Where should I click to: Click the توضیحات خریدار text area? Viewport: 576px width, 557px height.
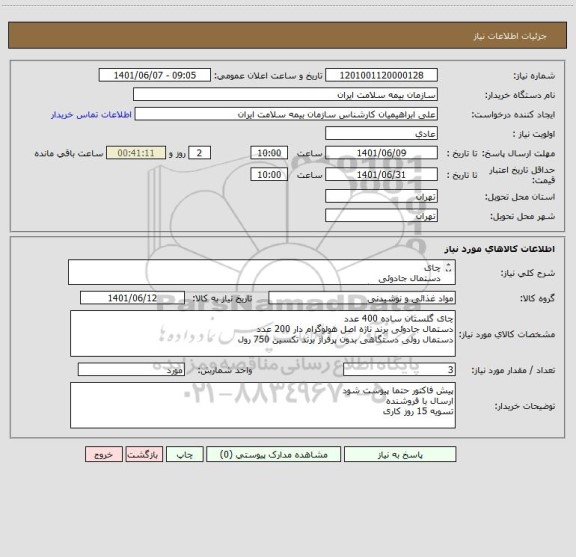pos(263,405)
